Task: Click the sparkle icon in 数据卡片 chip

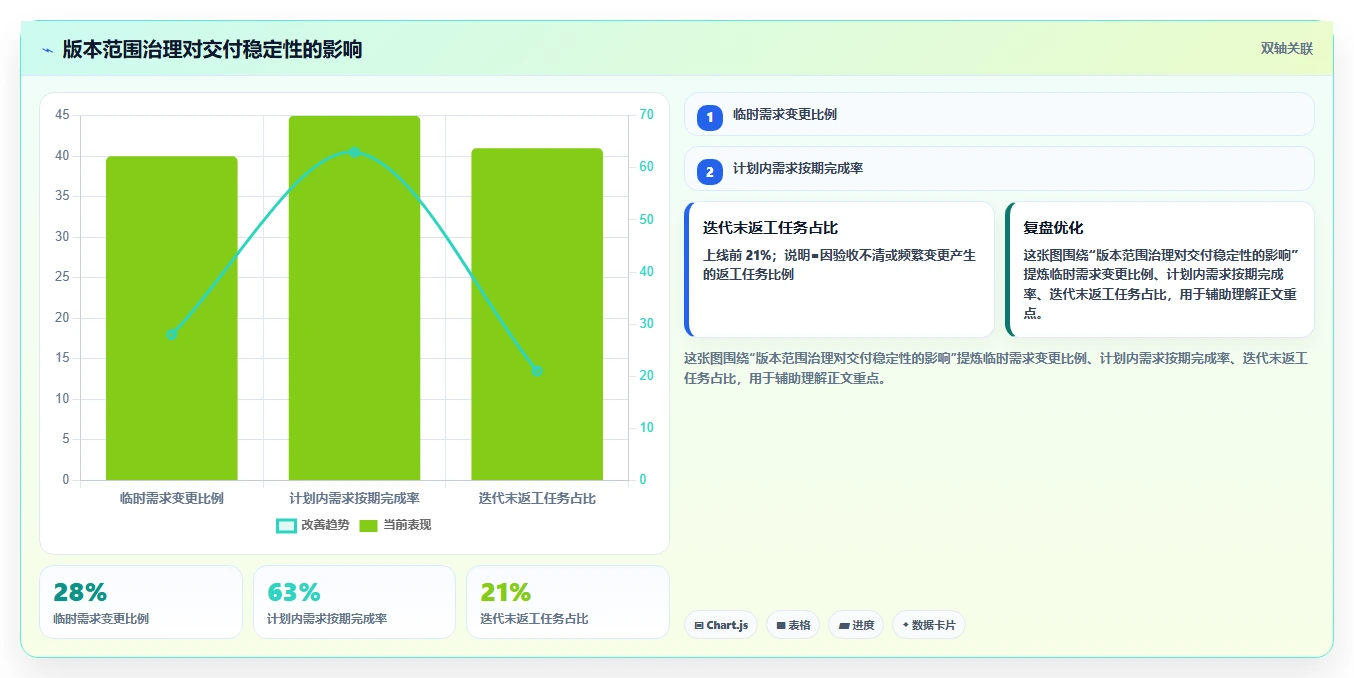Action: click(905, 625)
